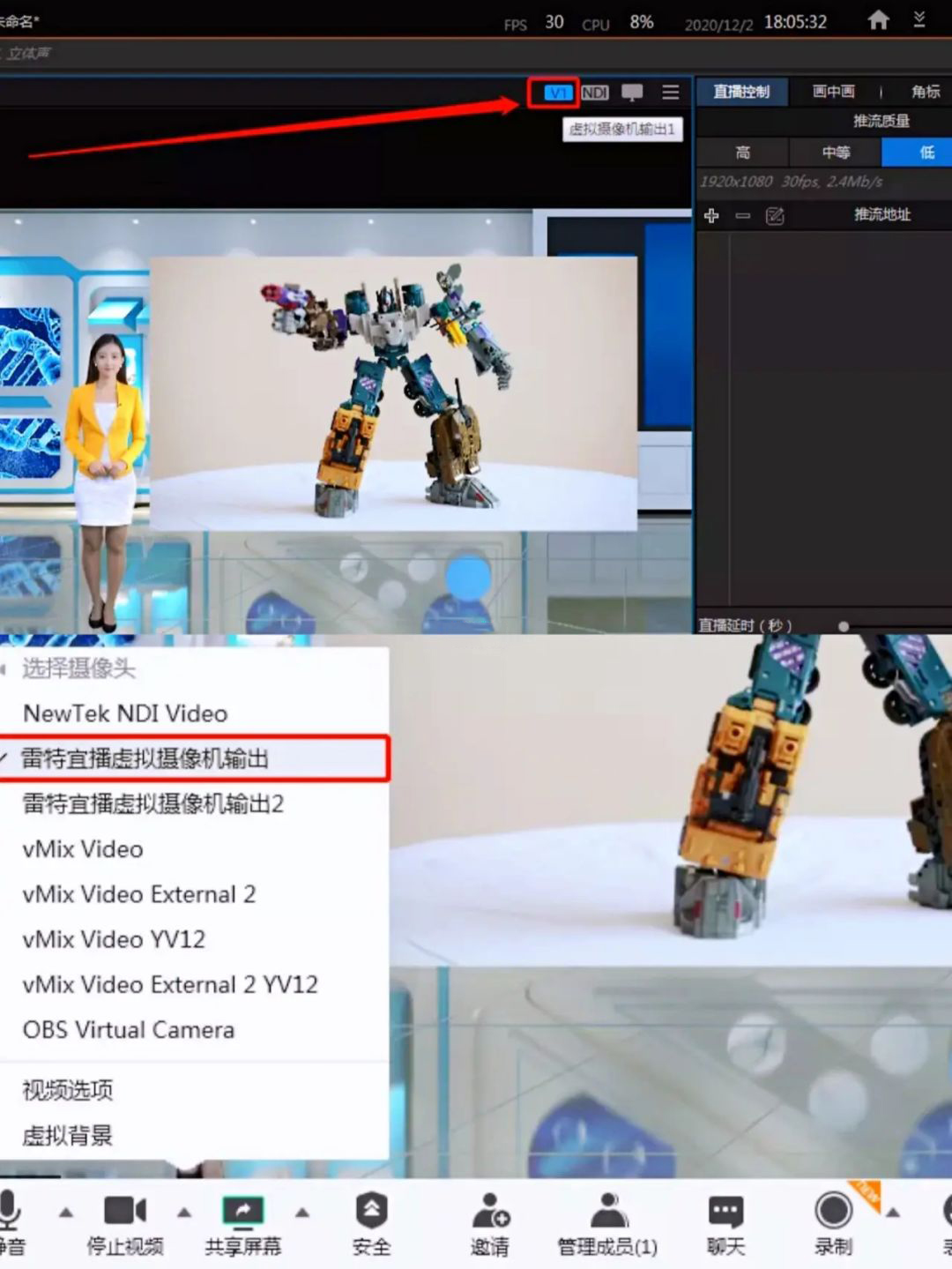
Task: Select 雷特直播虚拟摄像机输出 camera
Action: pyautogui.click(x=195, y=758)
